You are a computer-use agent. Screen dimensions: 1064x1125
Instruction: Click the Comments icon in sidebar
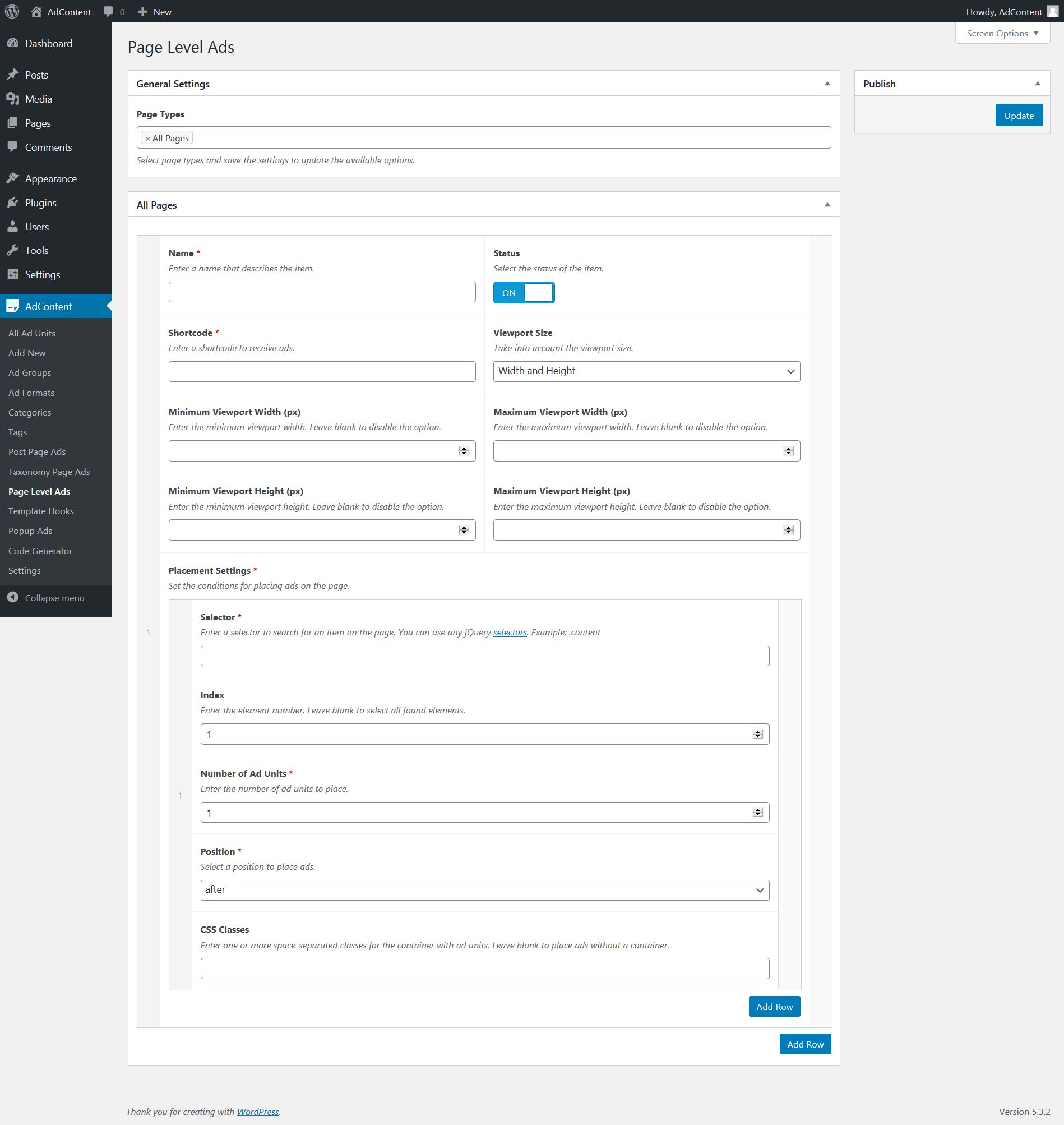(x=12, y=147)
